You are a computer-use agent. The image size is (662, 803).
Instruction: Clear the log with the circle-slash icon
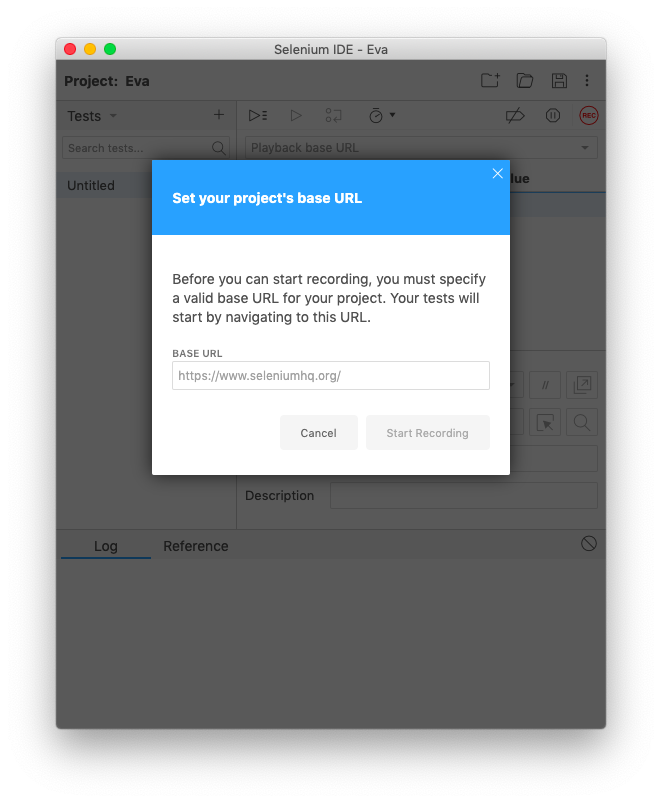[x=589, y=543]
